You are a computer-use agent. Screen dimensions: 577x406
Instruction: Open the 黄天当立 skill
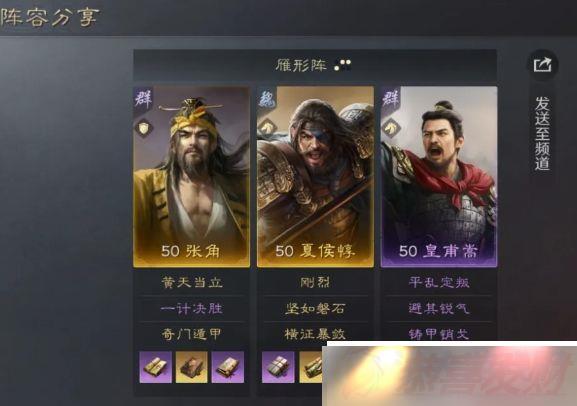[192, 282]
